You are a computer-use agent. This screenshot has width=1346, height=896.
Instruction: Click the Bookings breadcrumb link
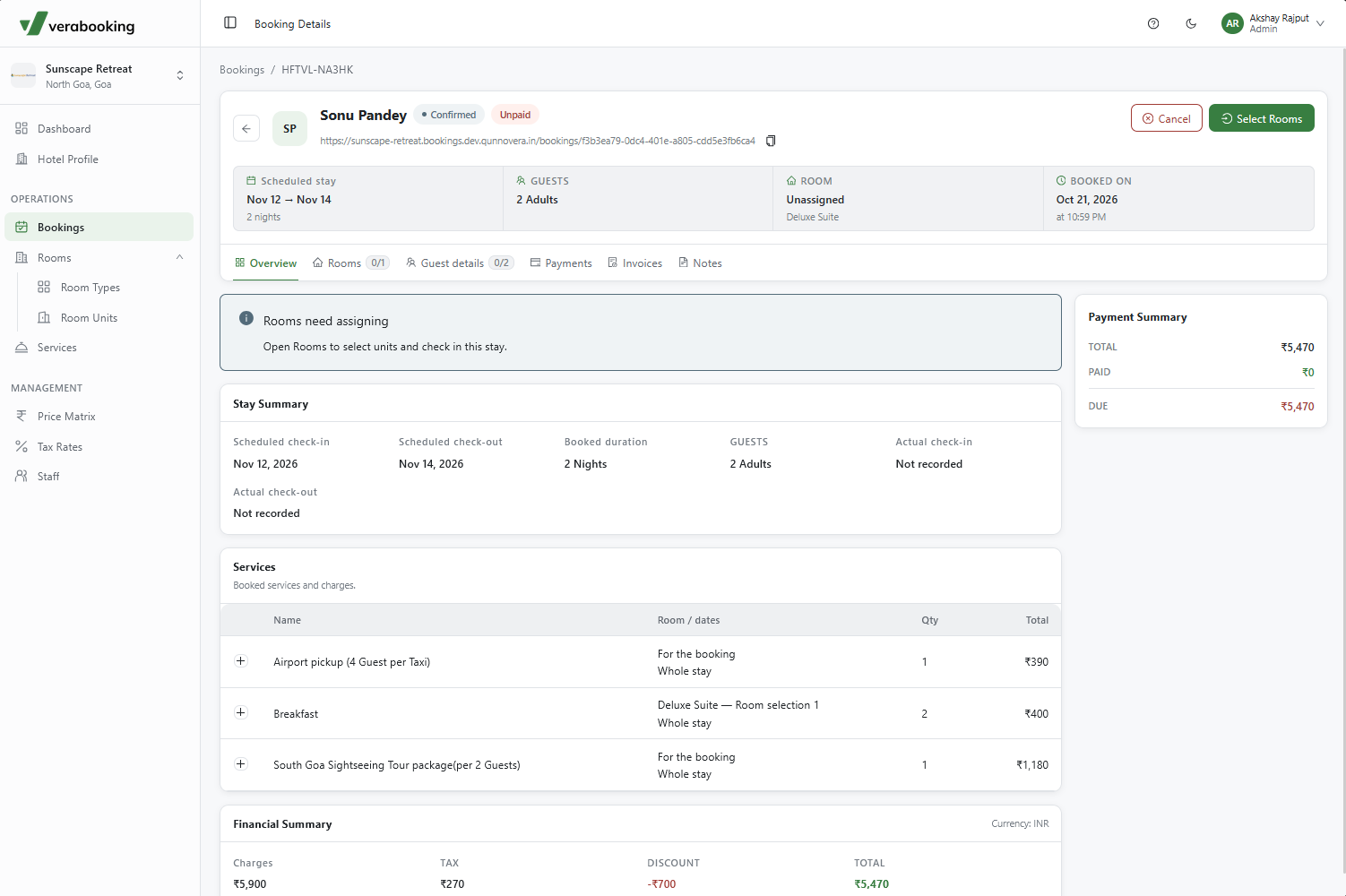[x=242, y=70]
